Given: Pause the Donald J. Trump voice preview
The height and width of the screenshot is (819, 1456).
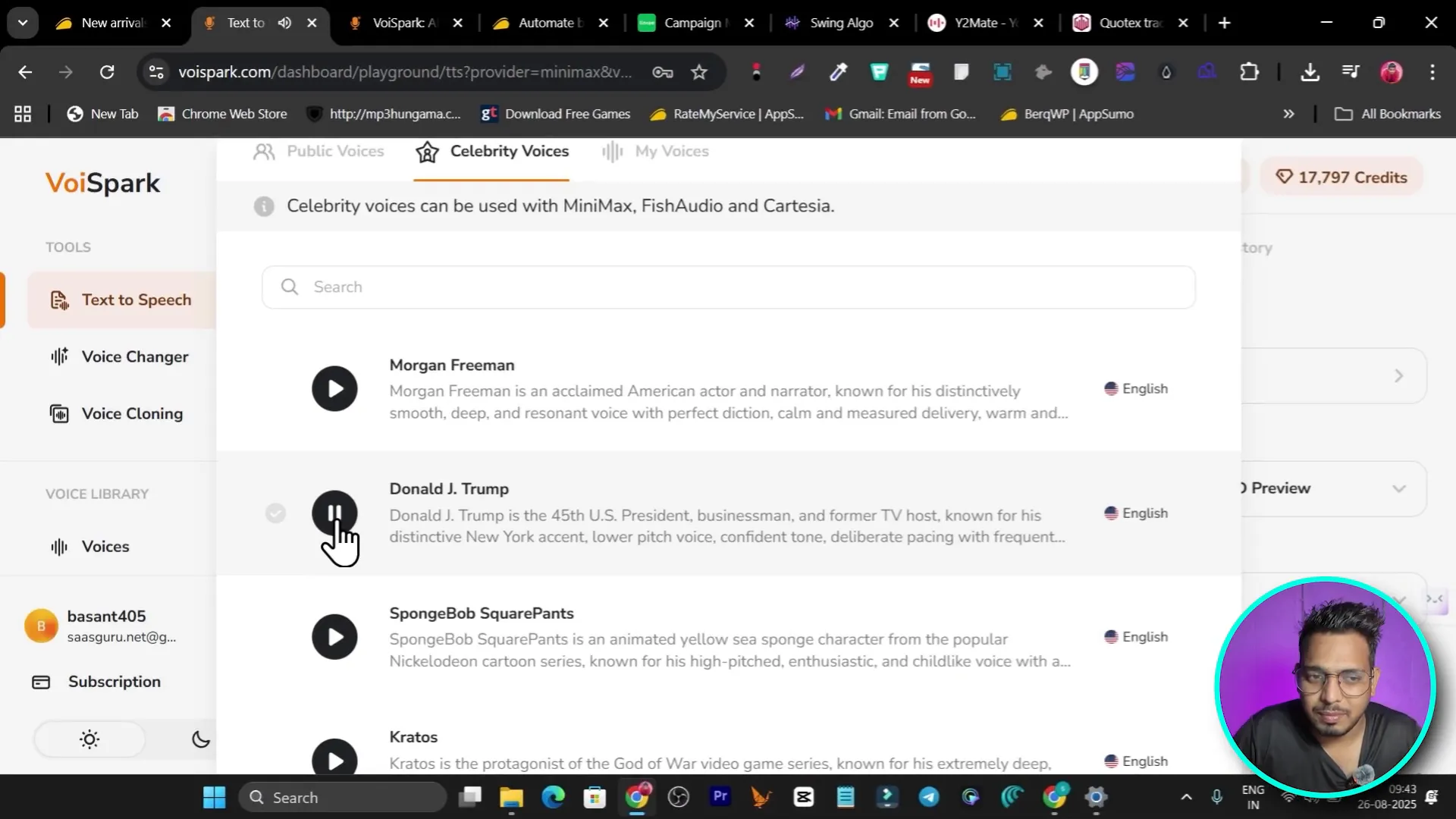Looking at the screenshot, I should (x=334, y=513).
